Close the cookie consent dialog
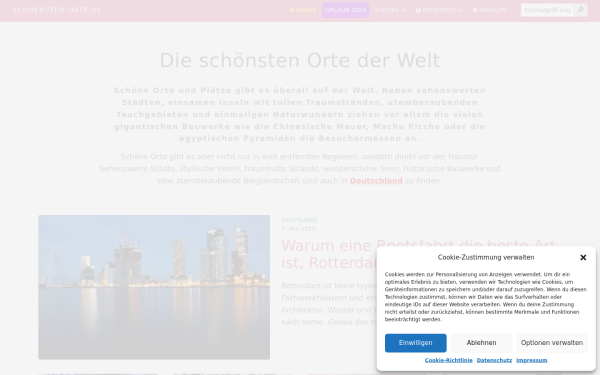The height and width of the screenshot is (375, 600). [x=583, y=258]
